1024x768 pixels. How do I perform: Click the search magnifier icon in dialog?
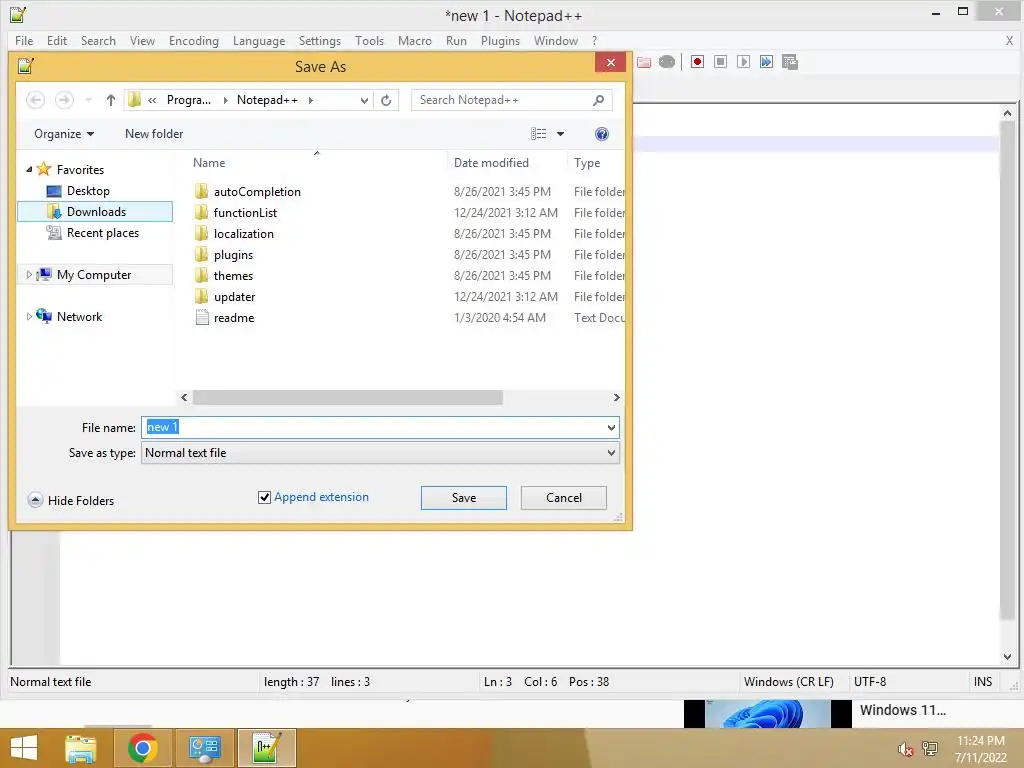tap(598, 100)
